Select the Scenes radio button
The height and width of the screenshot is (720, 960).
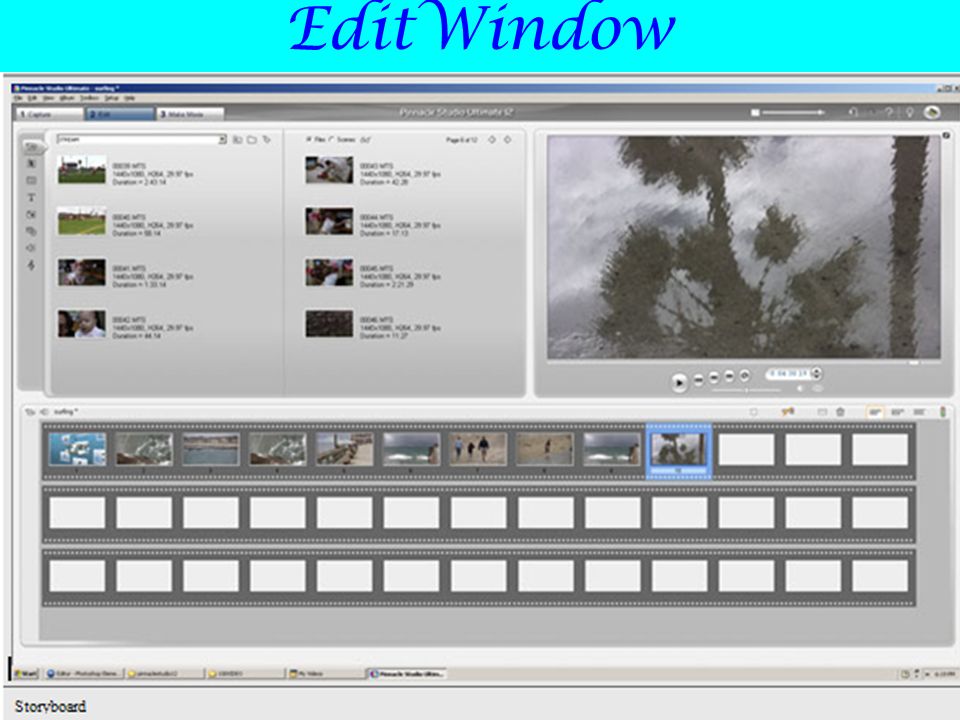(x=331, y=140)
